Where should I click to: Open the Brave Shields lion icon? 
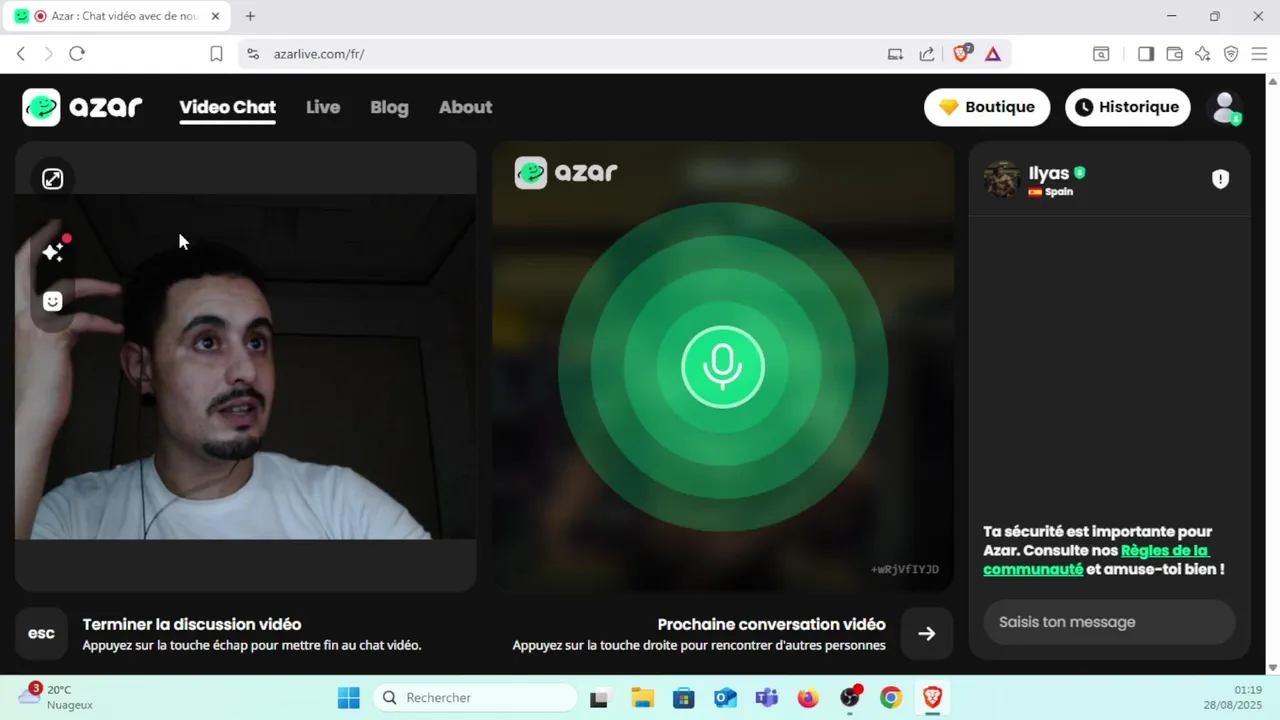pyautogui.click(x=962, y=54)
